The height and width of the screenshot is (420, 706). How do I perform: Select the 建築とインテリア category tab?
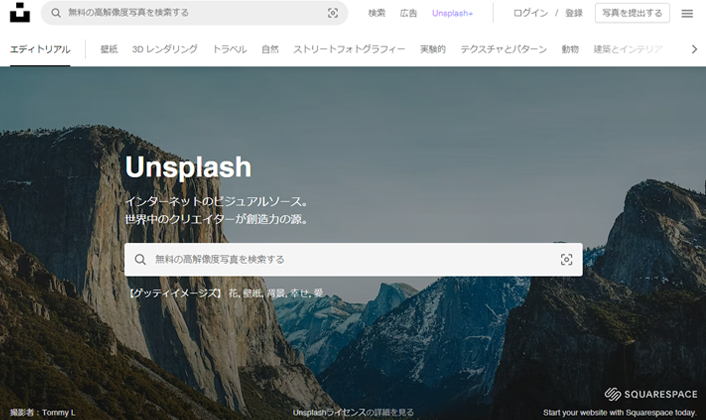pyautogui.click(x=628, y=49)
